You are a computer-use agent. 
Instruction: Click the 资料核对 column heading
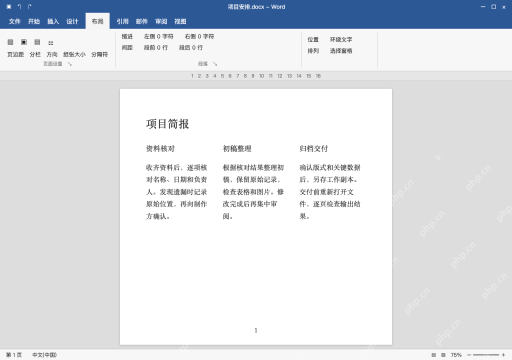pyautogui.click(x=160, y=149)
